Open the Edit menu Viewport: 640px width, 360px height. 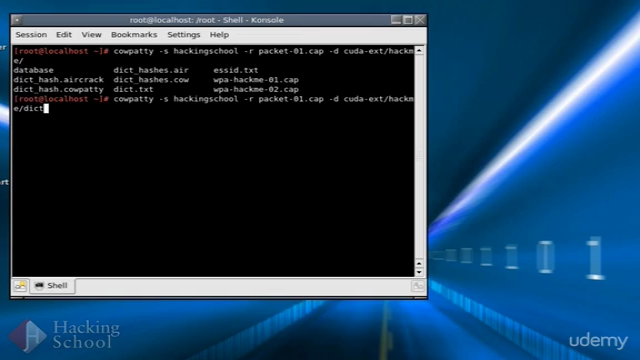coord(64,35)
